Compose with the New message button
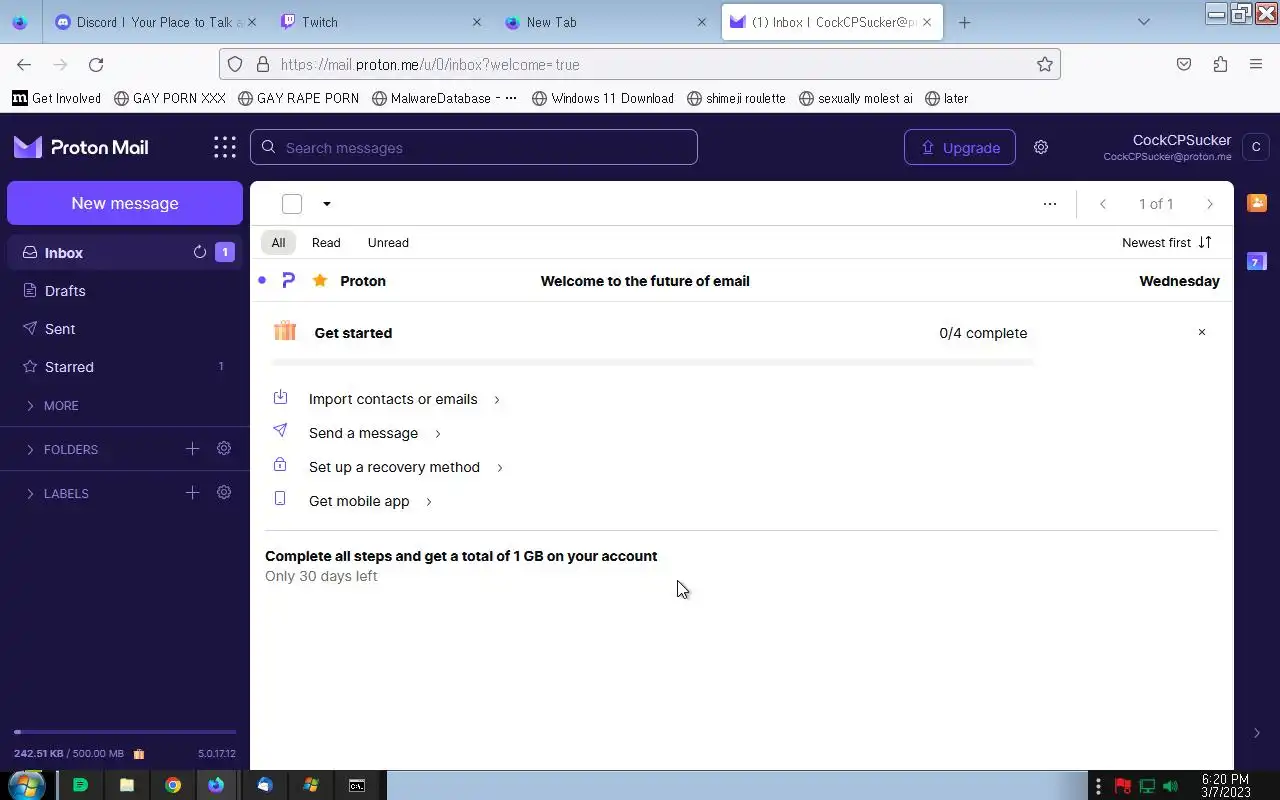The height and width of the screenshot is (800, 1280). [x=125, y=203]
